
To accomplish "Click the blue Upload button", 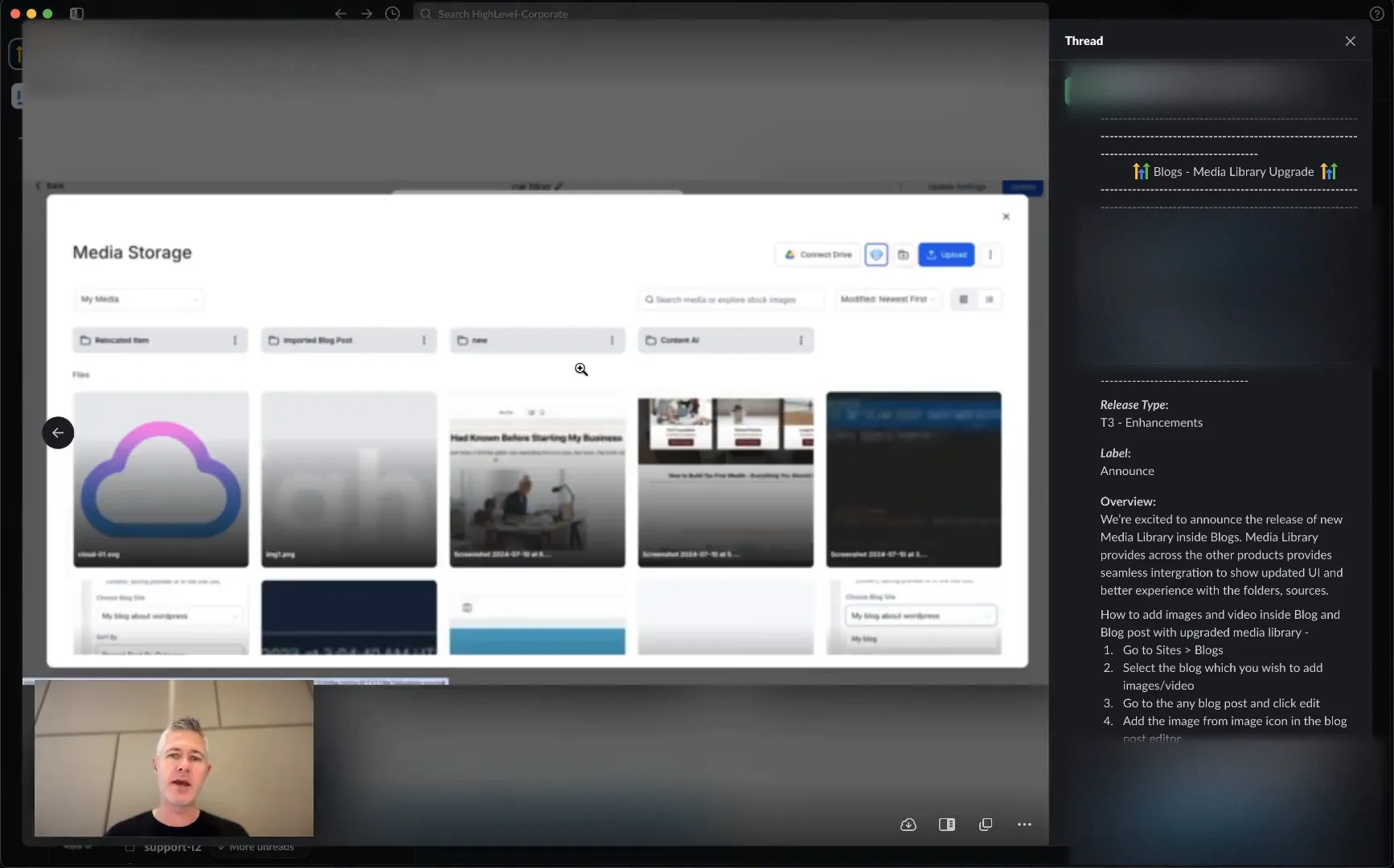I will (946, 255).
